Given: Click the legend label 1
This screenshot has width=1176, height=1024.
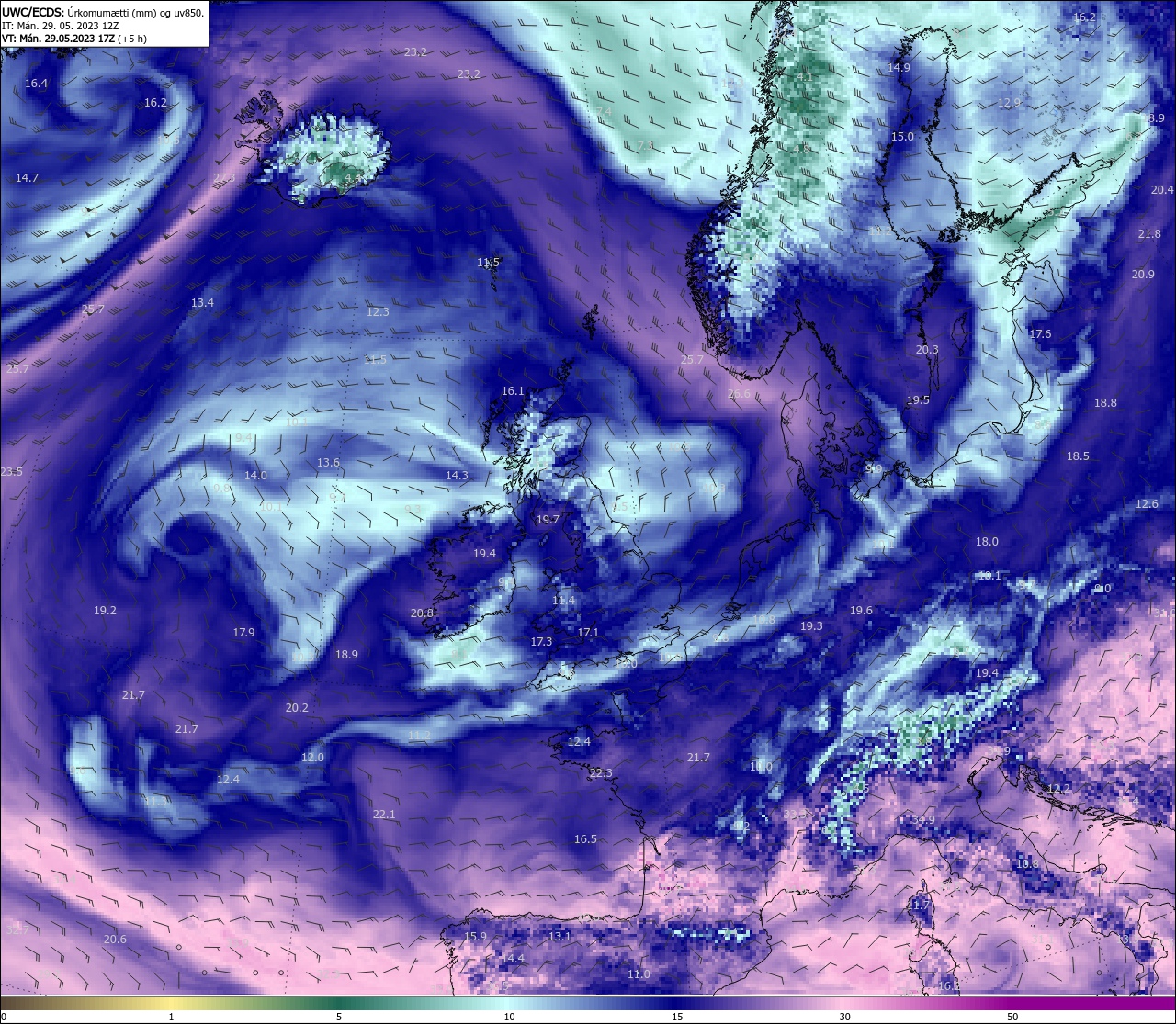Looking at the screenshot, I should point(172,1017).
